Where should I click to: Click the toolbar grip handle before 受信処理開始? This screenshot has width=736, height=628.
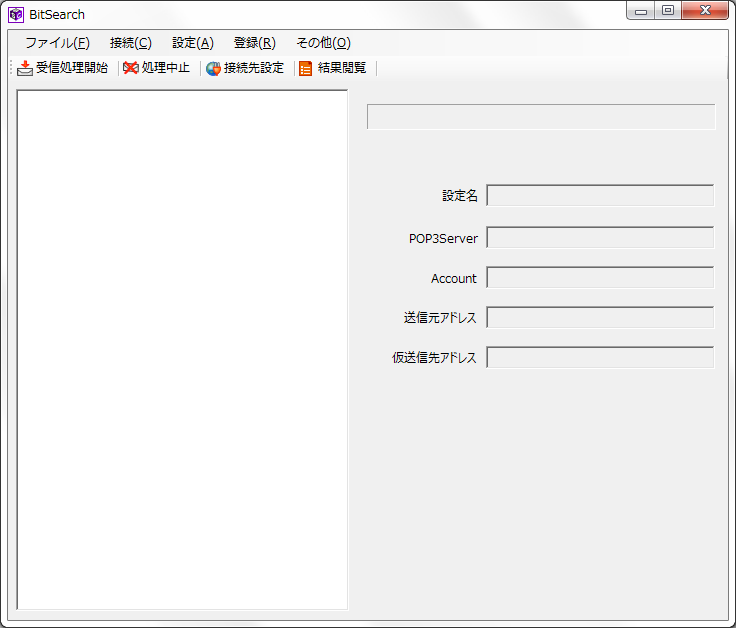12,68
